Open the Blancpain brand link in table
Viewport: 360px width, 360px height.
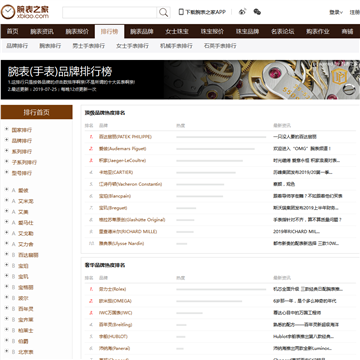tap(115, 196)
